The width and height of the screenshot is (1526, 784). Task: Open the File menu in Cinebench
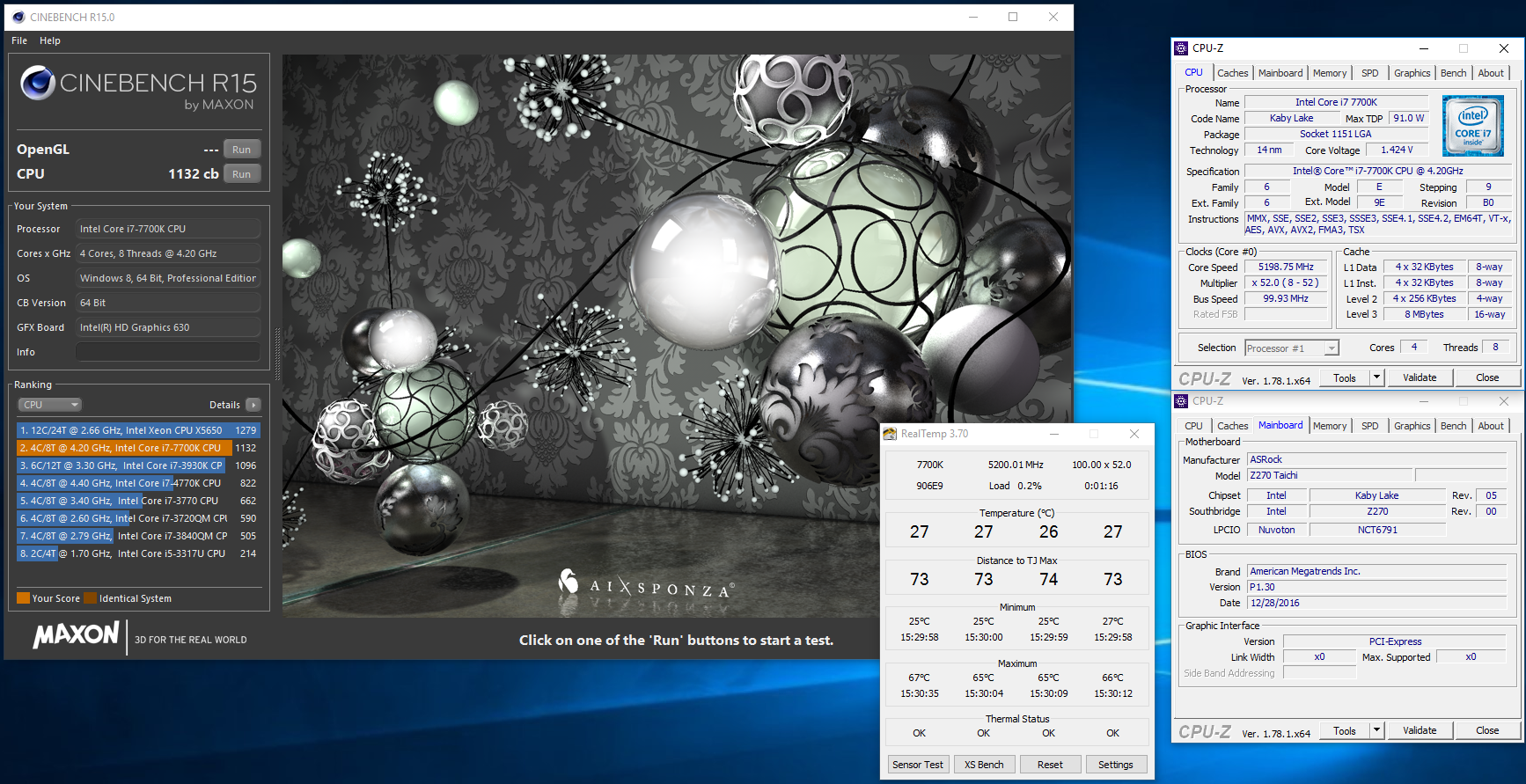point(19,40)
